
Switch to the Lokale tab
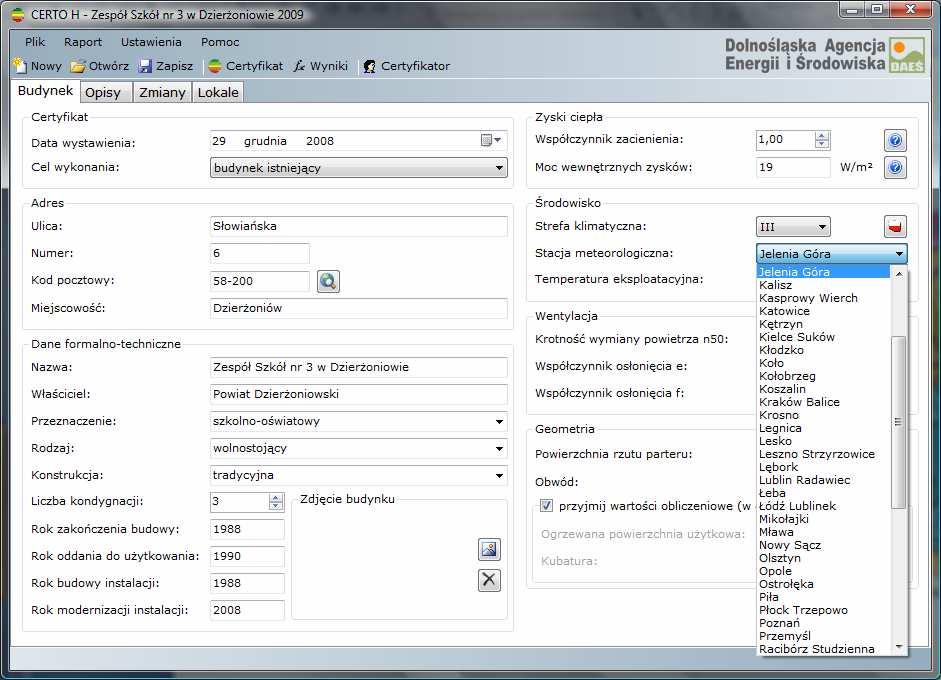tap(218, 92)
